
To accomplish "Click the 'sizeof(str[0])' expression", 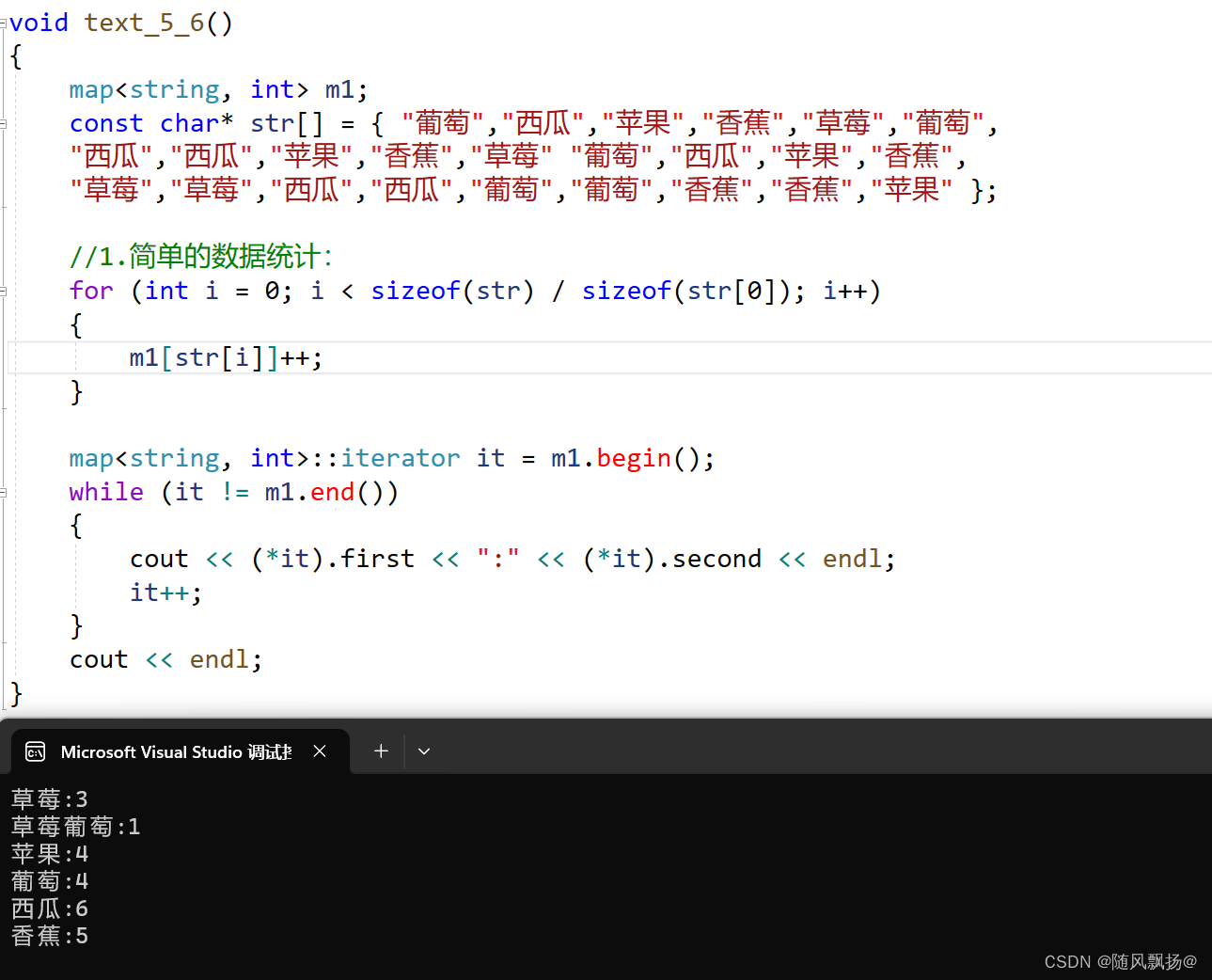I will (x=685, y=292).
